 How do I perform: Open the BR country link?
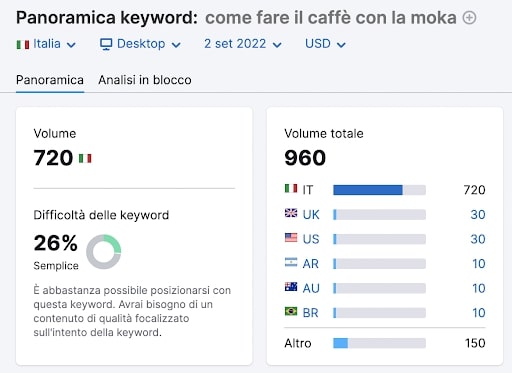pos(310,313)
